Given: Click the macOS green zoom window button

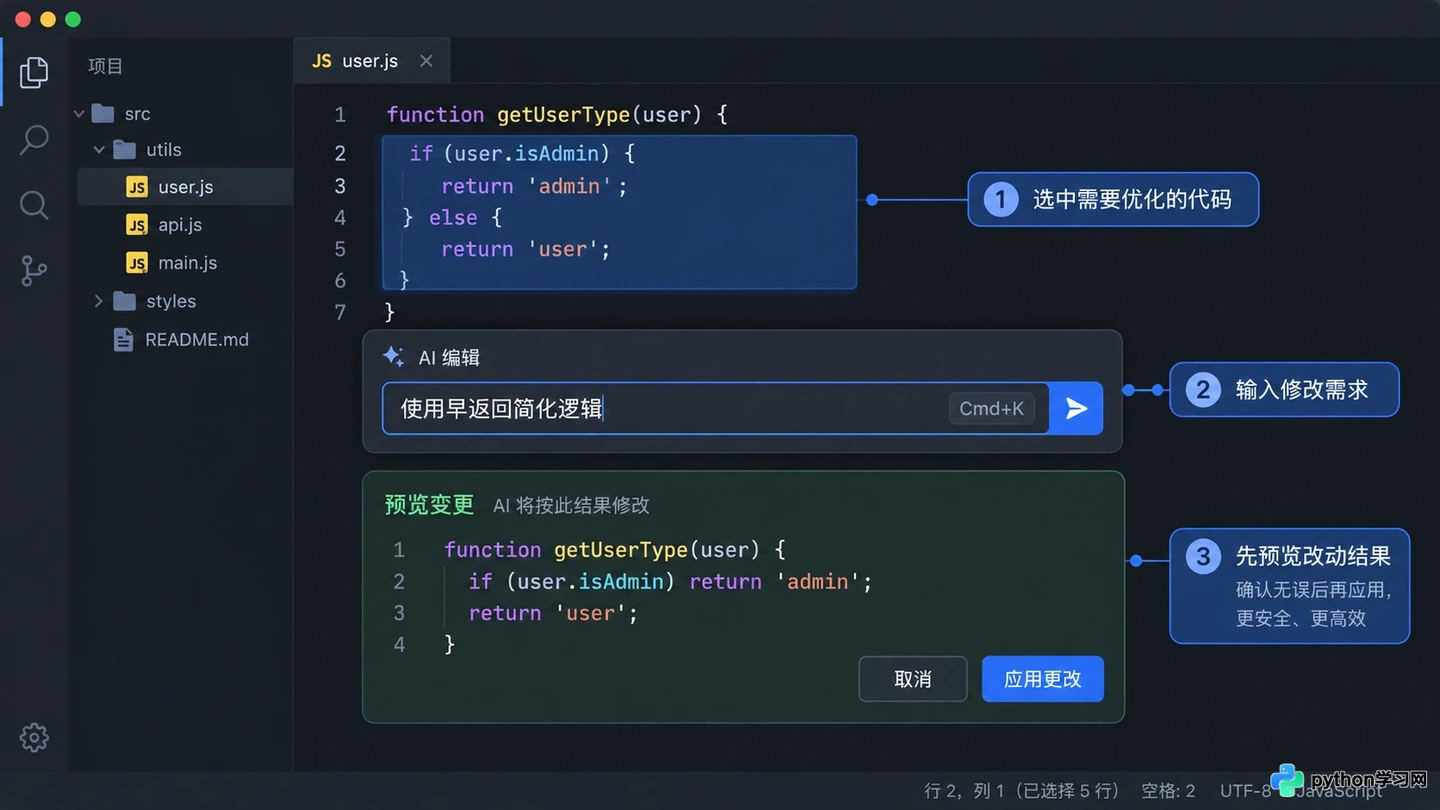Looking at the screenshot, I should [x=72, y=19].
